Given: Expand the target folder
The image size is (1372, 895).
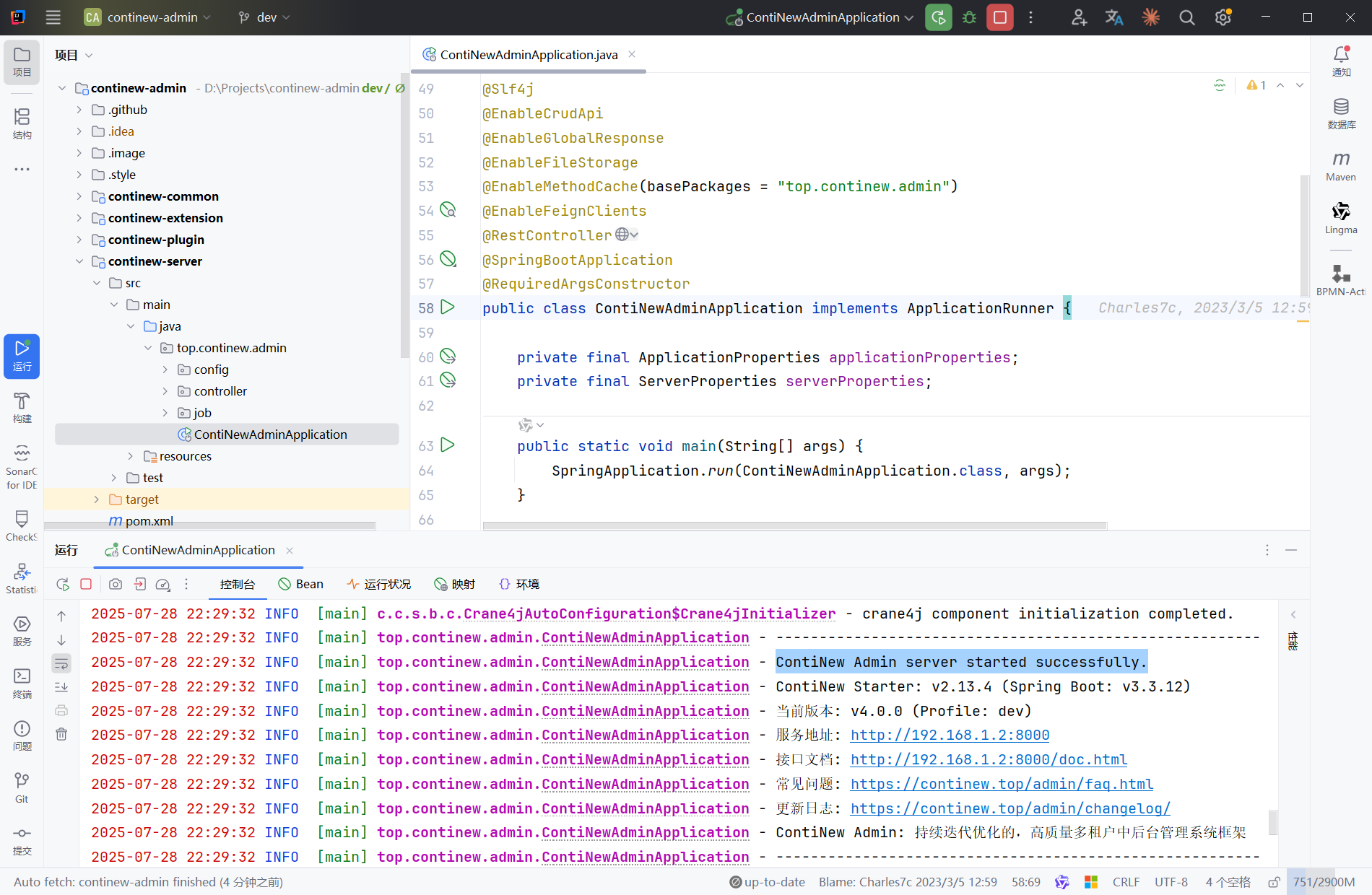Looking at the screenshot, I should 96,499.
